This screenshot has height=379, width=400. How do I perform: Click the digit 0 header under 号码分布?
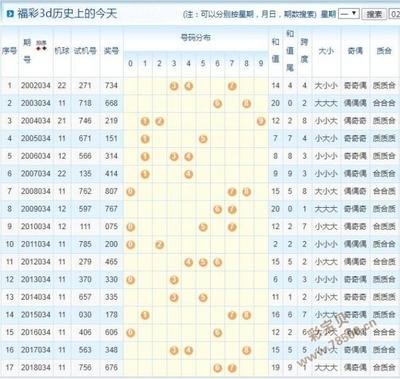(130, 64)
